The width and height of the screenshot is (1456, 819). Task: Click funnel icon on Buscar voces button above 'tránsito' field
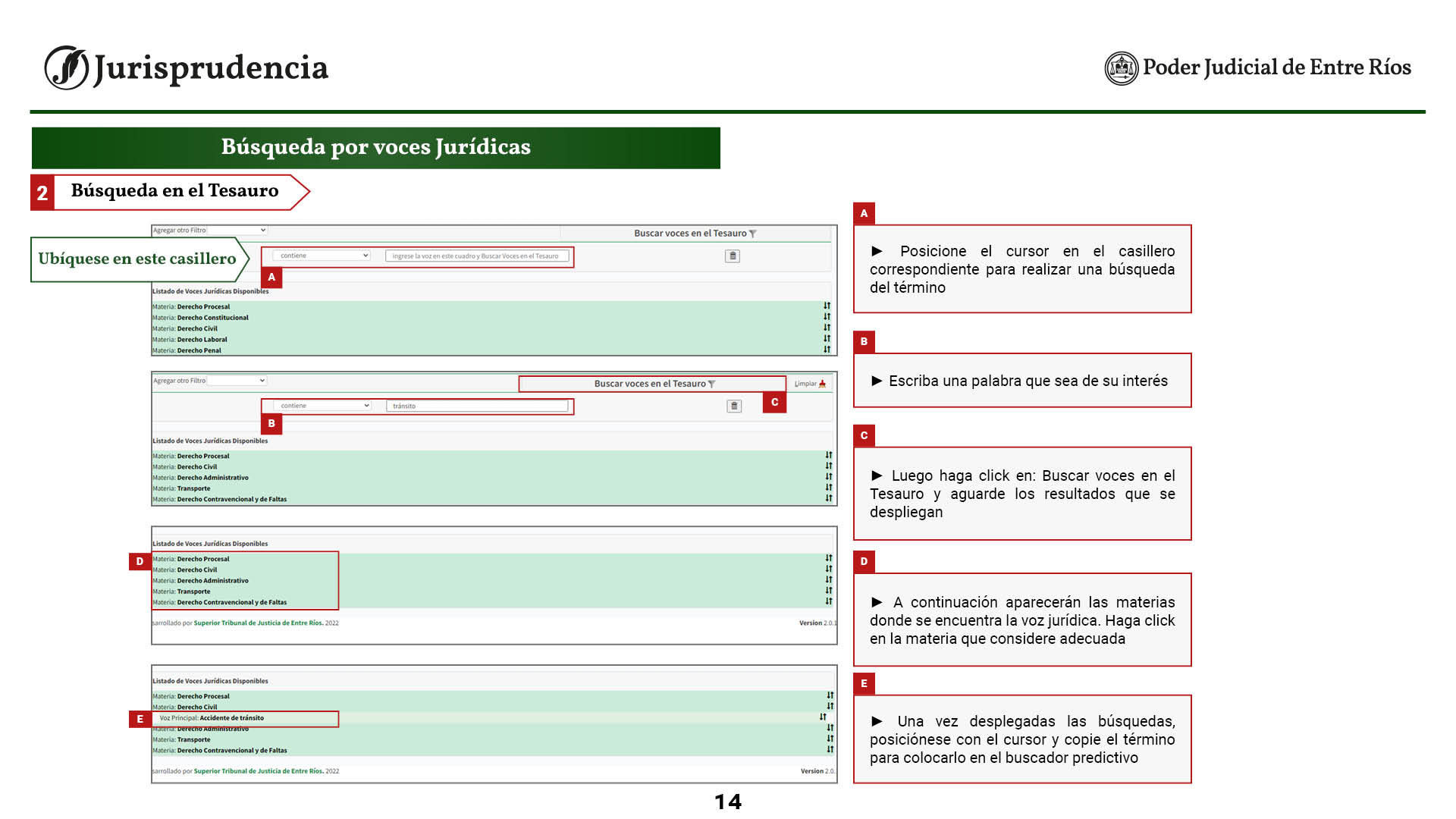[712, 384]
